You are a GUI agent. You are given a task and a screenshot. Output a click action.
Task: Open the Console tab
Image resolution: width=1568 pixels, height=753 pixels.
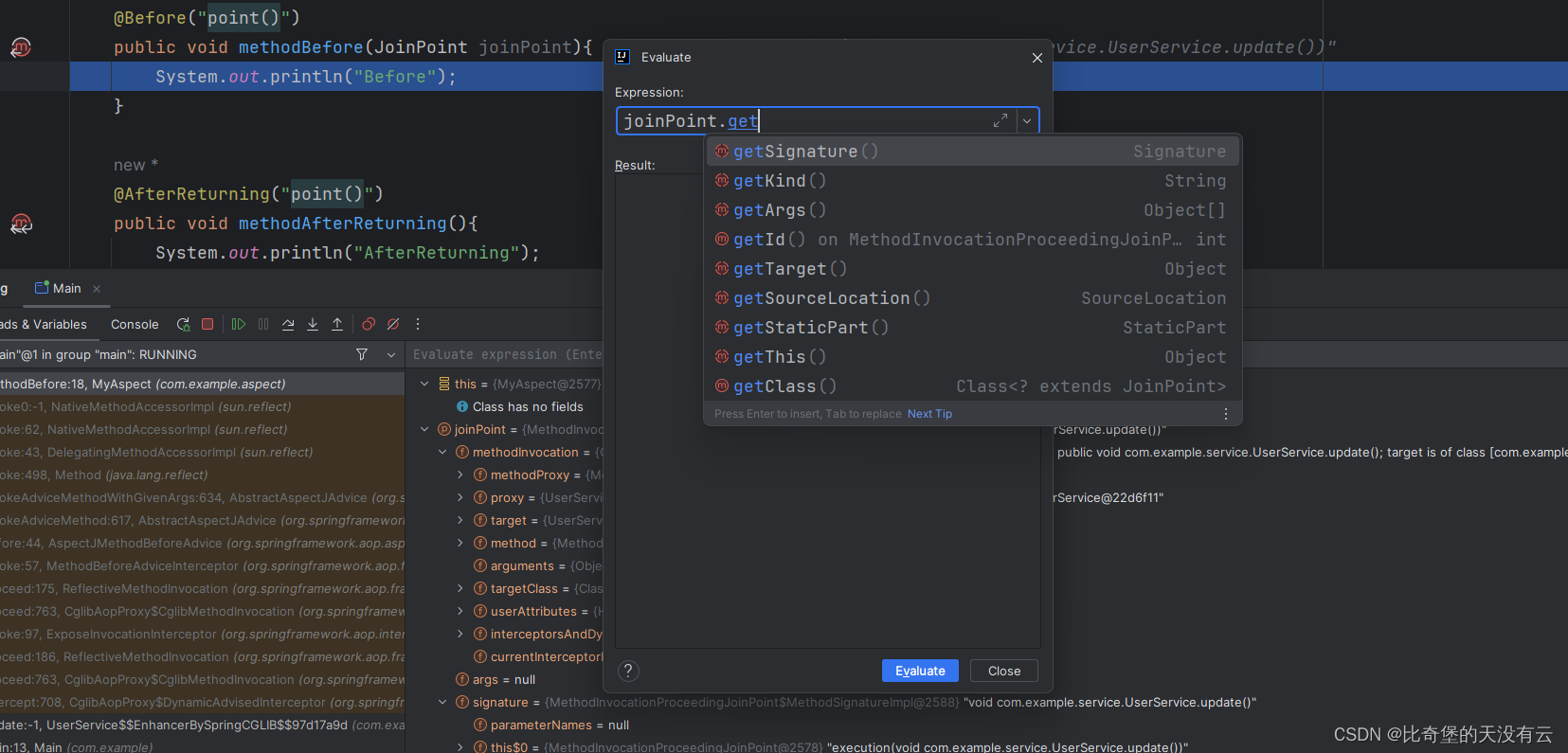[135, 324]
